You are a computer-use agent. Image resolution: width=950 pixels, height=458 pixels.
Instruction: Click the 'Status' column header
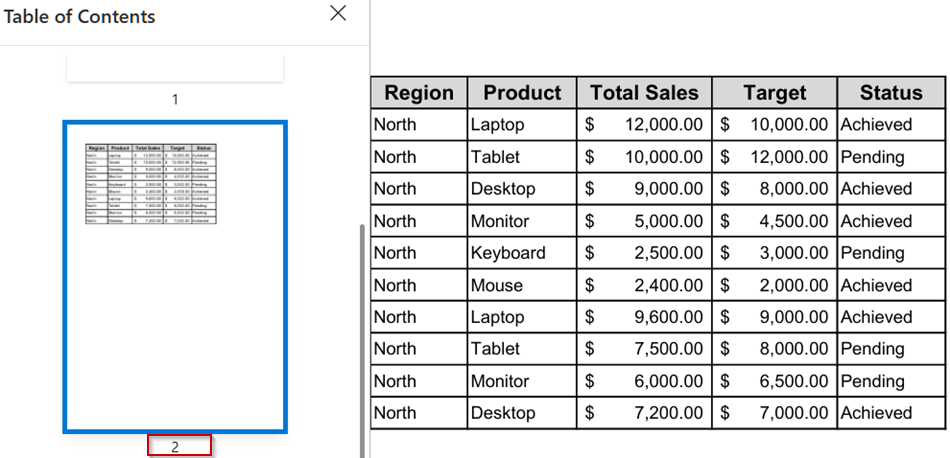tap(891, 93)
